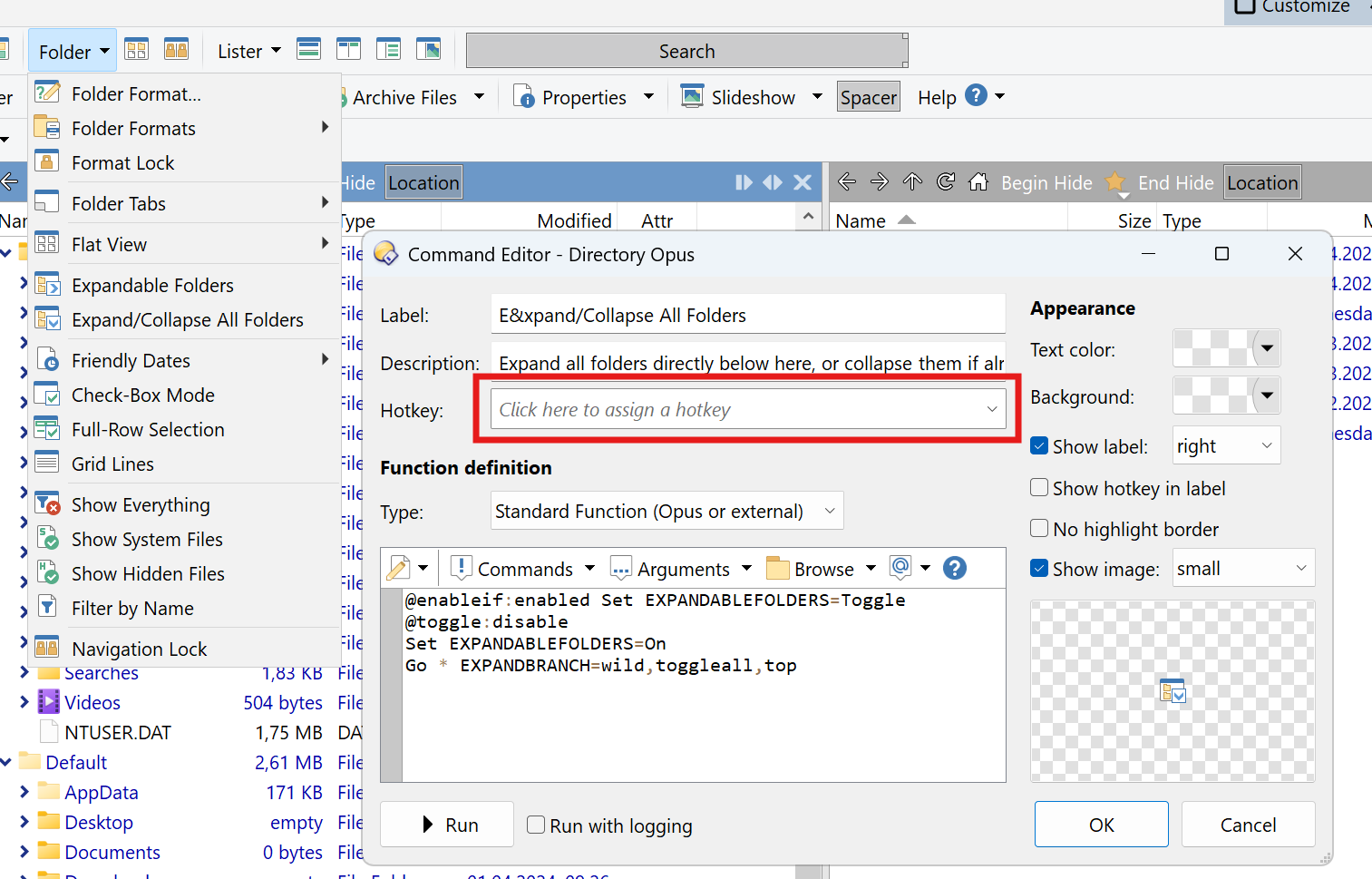Open the Text color swatch picker
1372x879 pixels.
pyautogui.click(x=1226, y=348)
